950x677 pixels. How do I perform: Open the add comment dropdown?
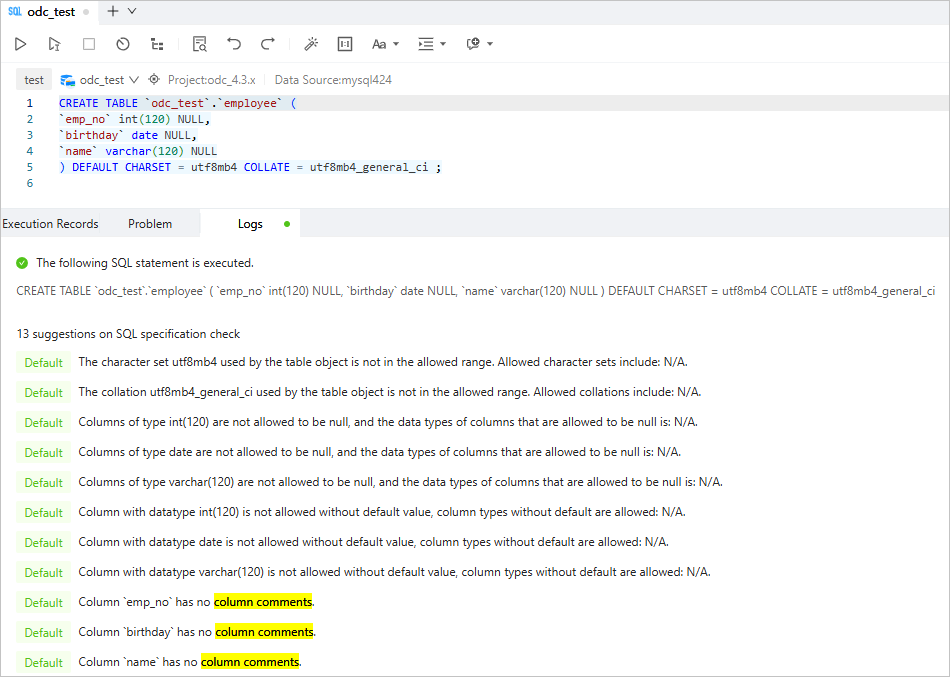480,44
